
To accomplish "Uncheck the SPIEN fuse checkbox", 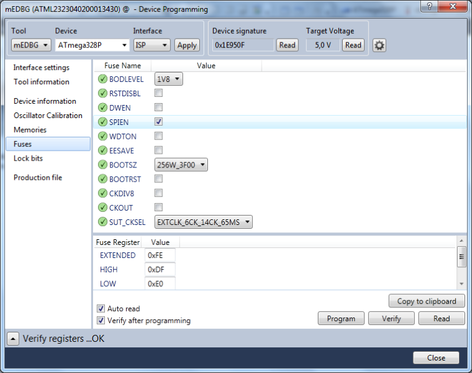I will (x=158, y=122).
